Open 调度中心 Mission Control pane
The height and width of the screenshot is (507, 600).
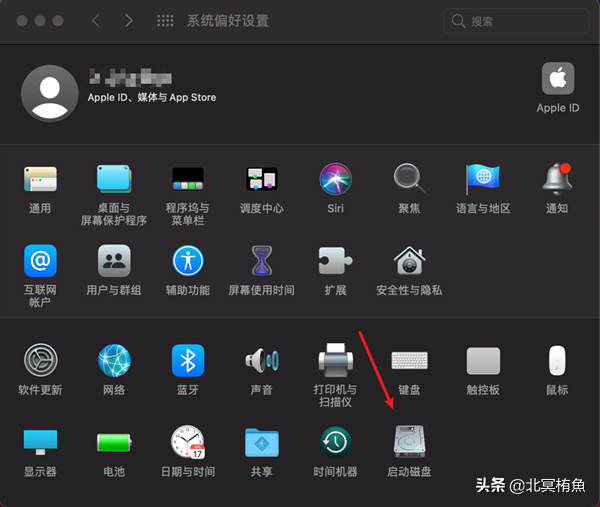point(262,179)
